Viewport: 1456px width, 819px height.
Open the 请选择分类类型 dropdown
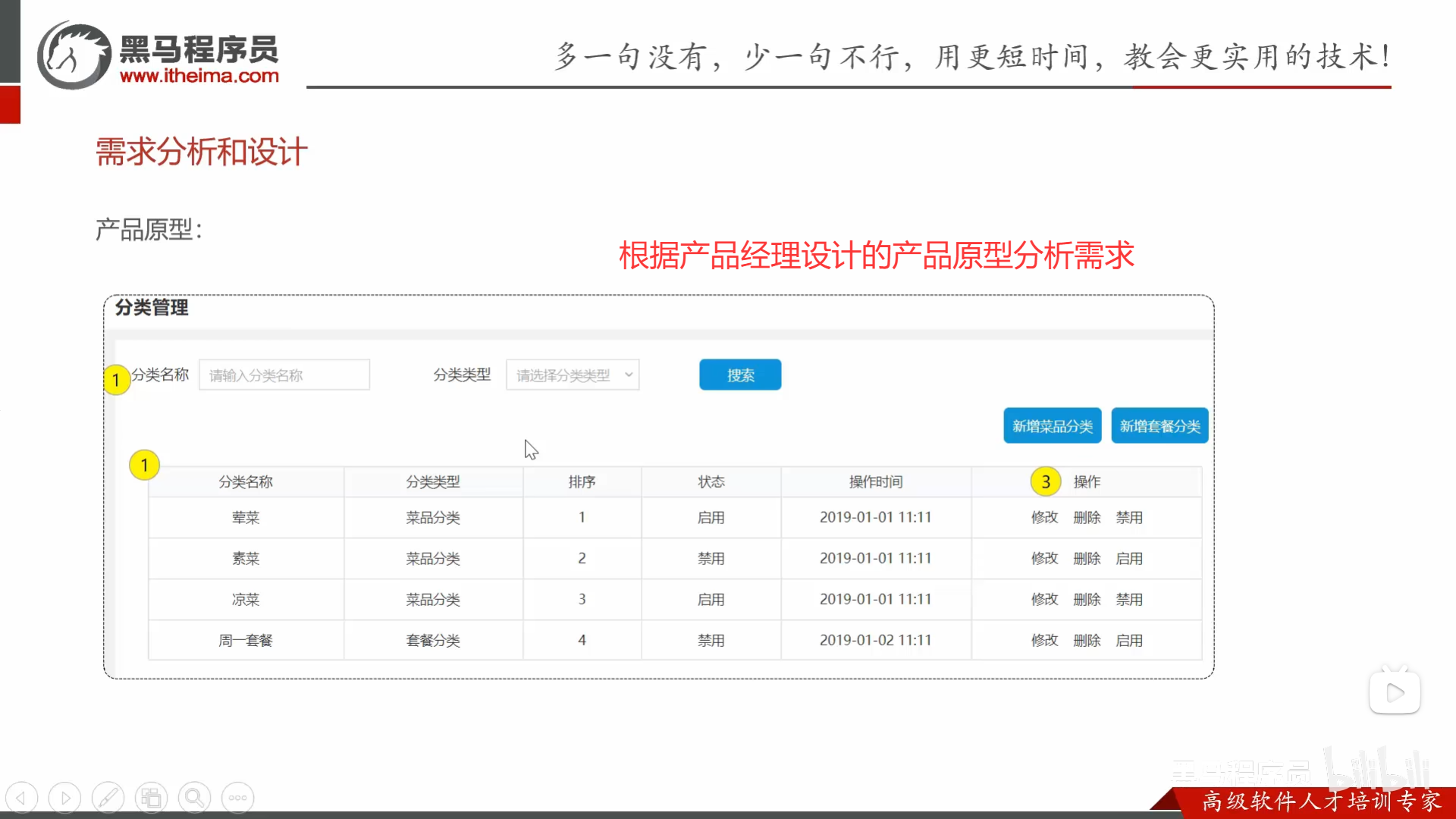pyautogui.click(x=573, y=374)
